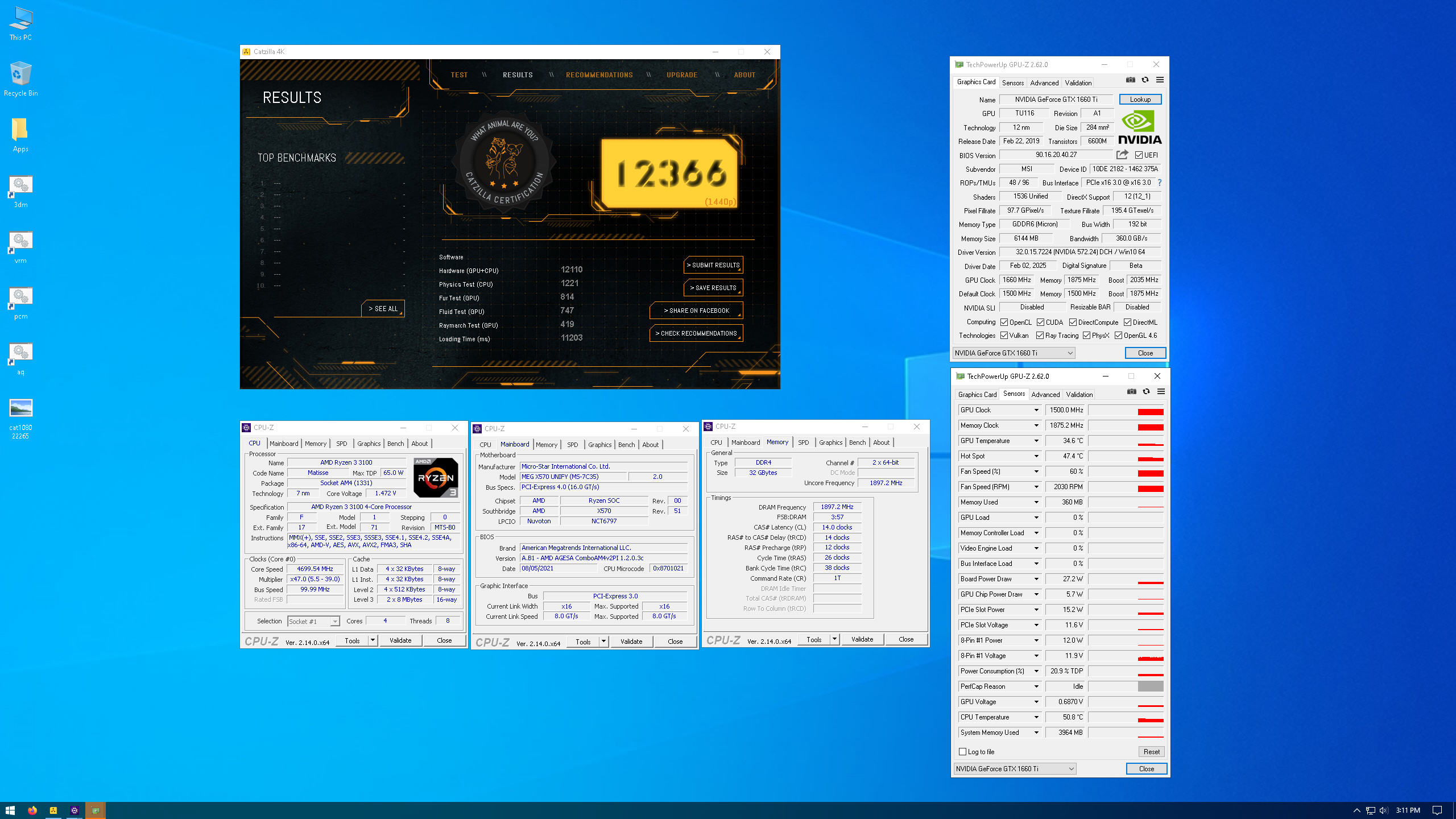The height and width of the screenshot is (819, 1456).
Task: Click the BIOS export share icon in GPU-Z
Action: tap(1122, 155)
